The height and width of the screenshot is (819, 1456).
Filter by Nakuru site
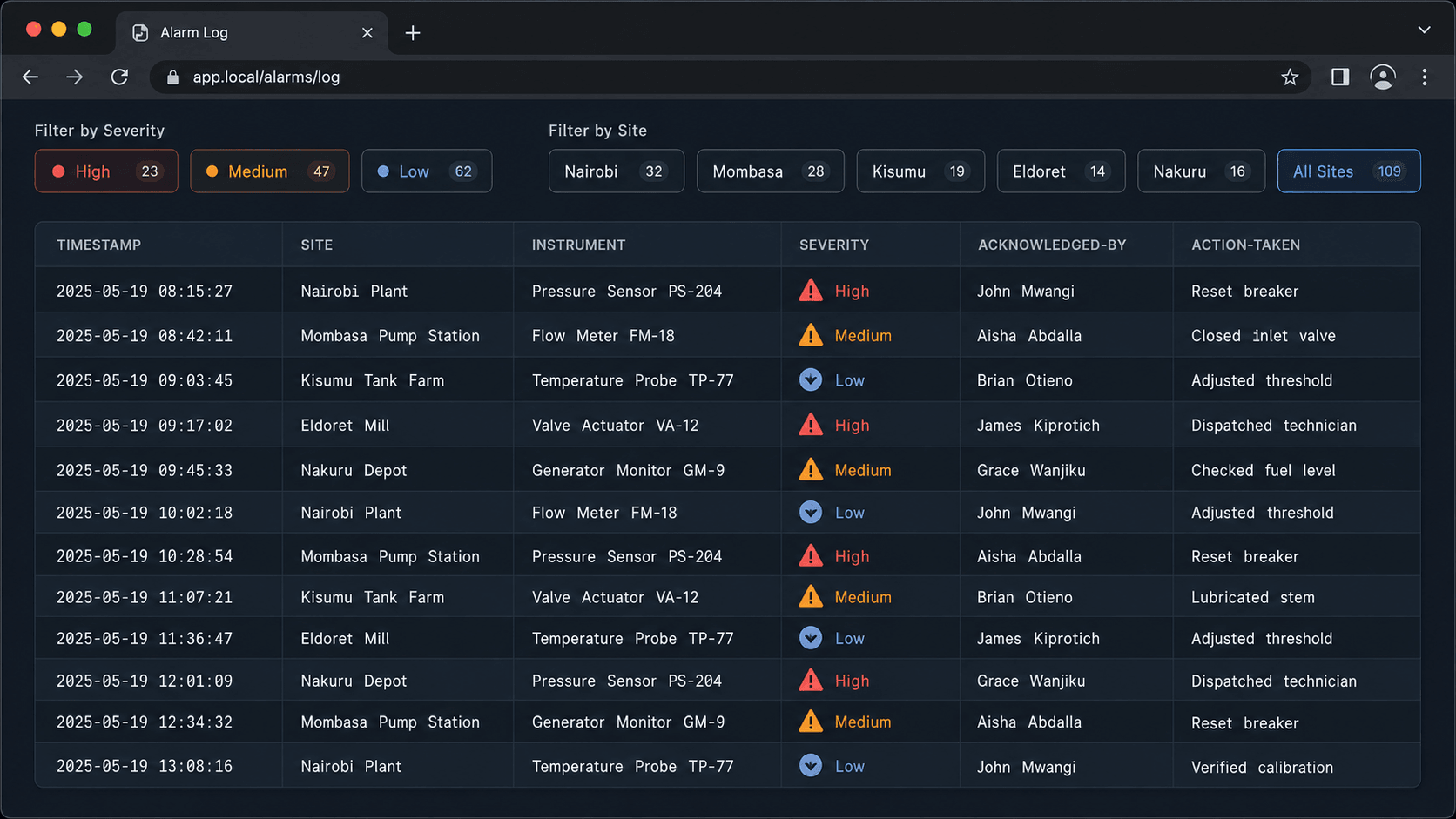[x=1201, y=171]
